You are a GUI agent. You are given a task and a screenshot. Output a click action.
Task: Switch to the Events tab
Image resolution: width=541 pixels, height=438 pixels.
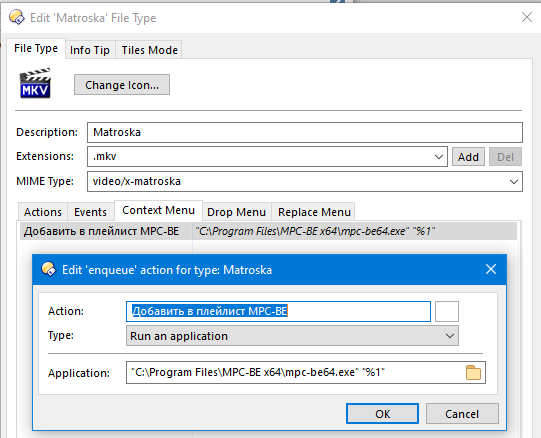[x=90, y=212]
